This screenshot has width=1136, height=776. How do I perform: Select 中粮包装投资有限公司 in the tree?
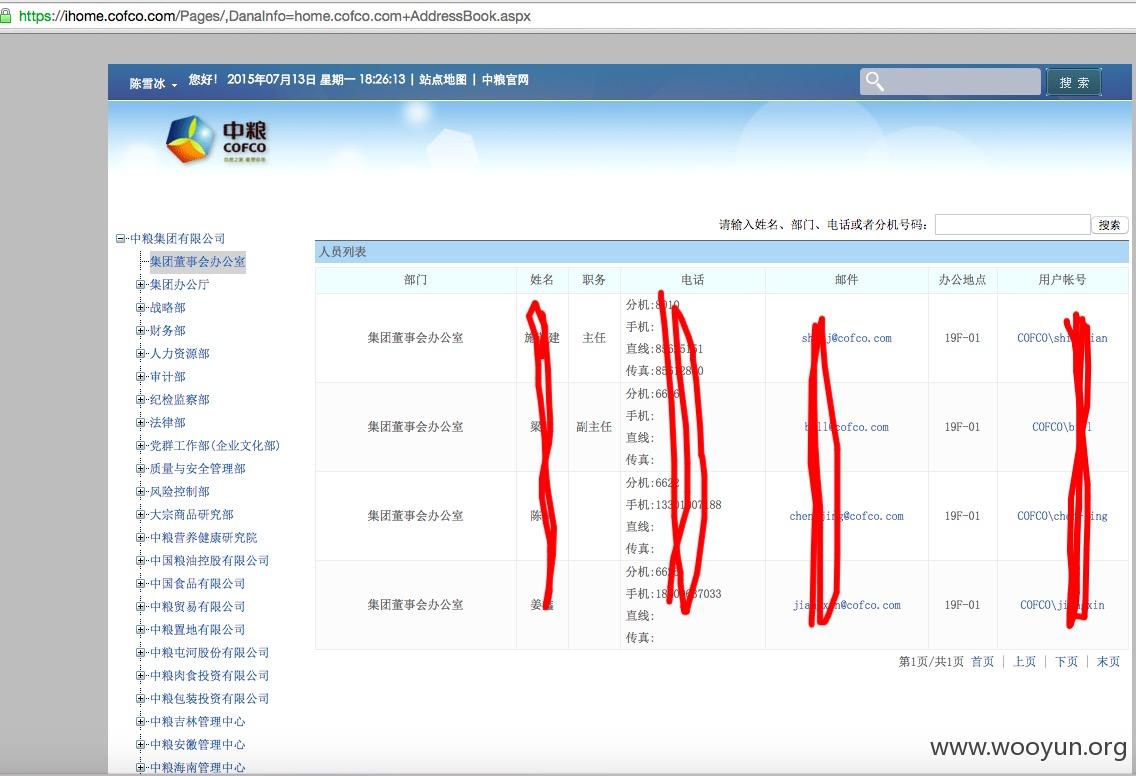(209, 698)
